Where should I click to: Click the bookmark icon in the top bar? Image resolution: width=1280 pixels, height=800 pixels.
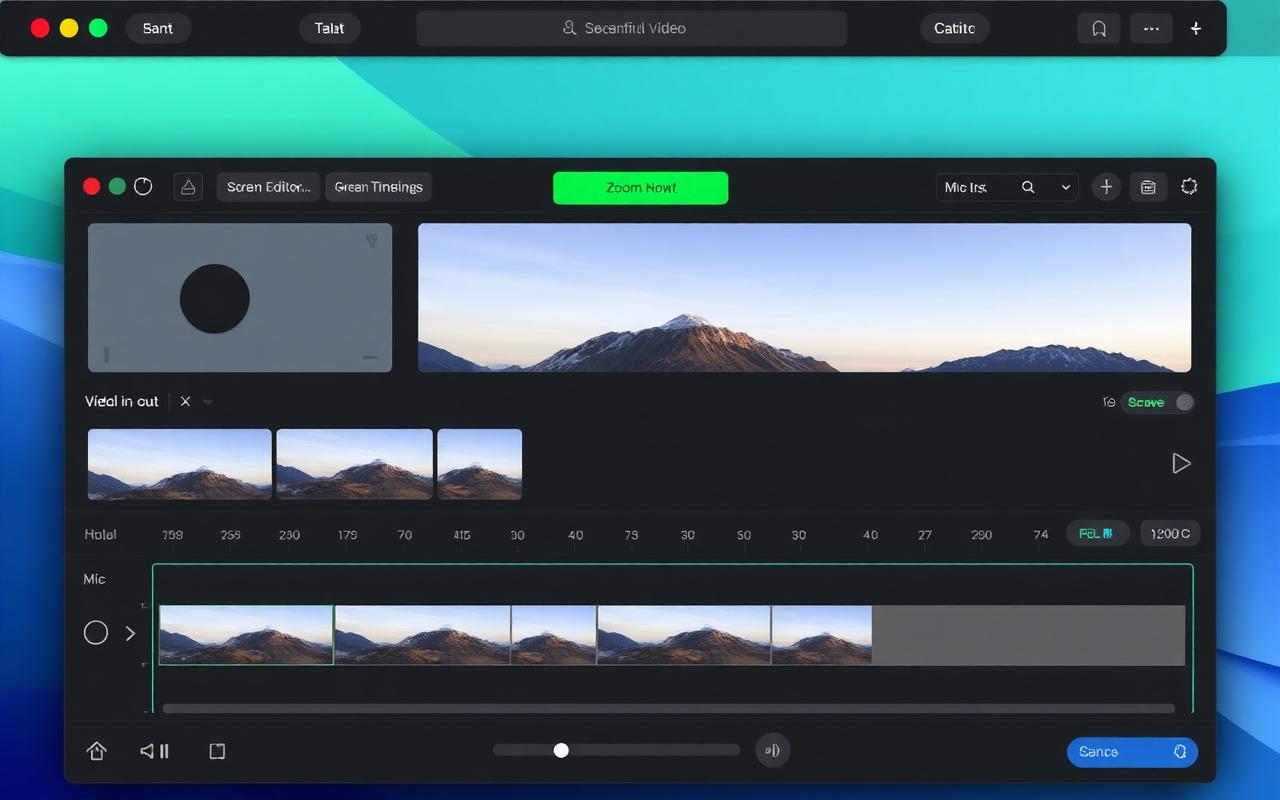tap(1099, 29)
